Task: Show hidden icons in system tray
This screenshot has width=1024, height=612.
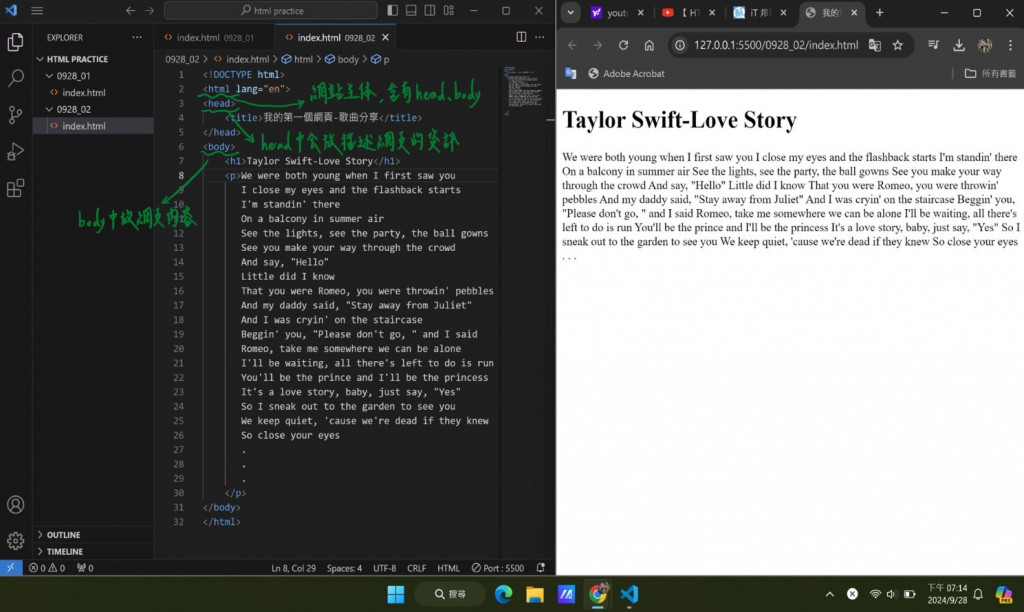Action: coord(829,594)
